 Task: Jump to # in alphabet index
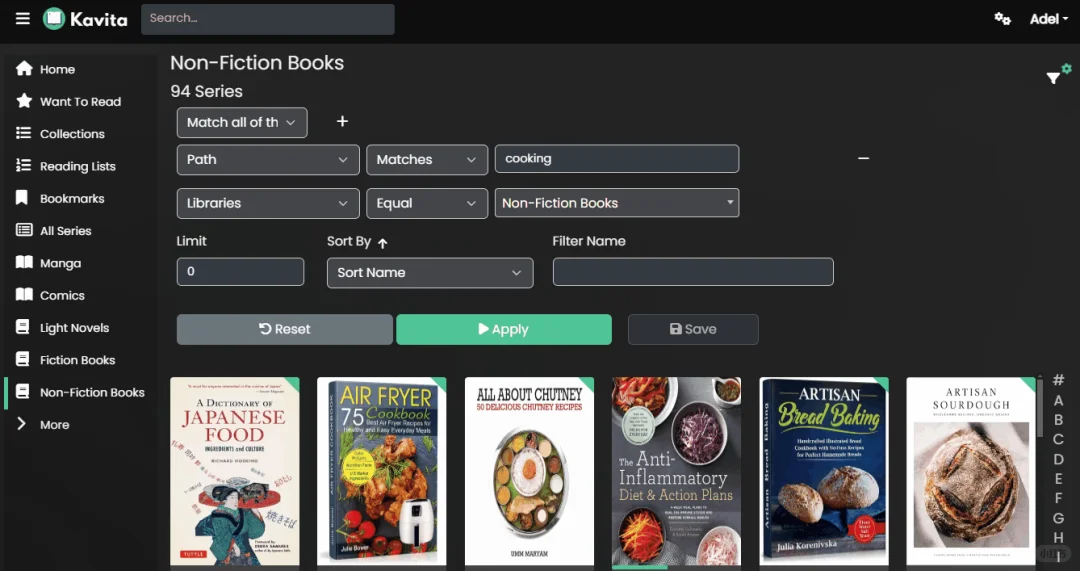(1059, 380)
